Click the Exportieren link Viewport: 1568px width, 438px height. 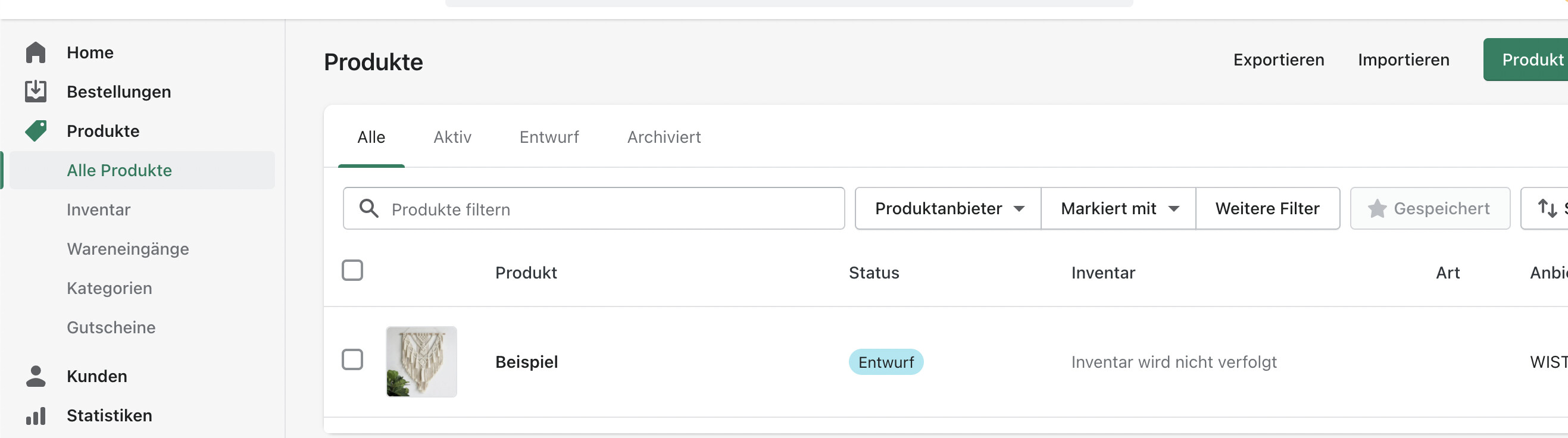pyautogui.click(x=1278, y=60)
